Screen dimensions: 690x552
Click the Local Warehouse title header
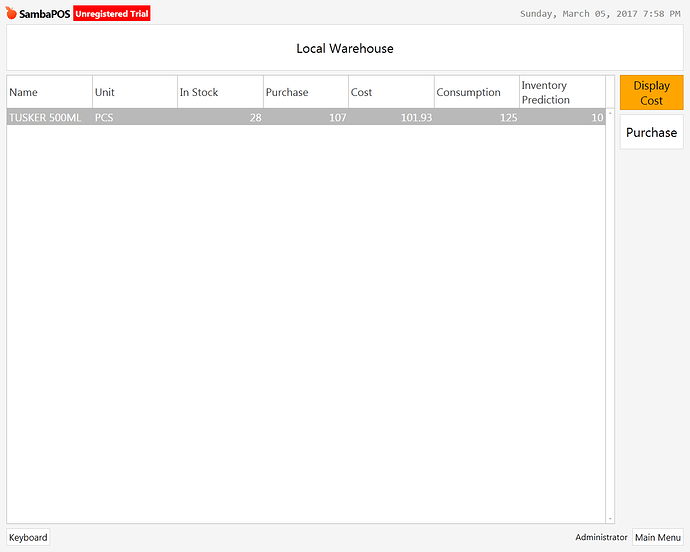coord(345,48)
